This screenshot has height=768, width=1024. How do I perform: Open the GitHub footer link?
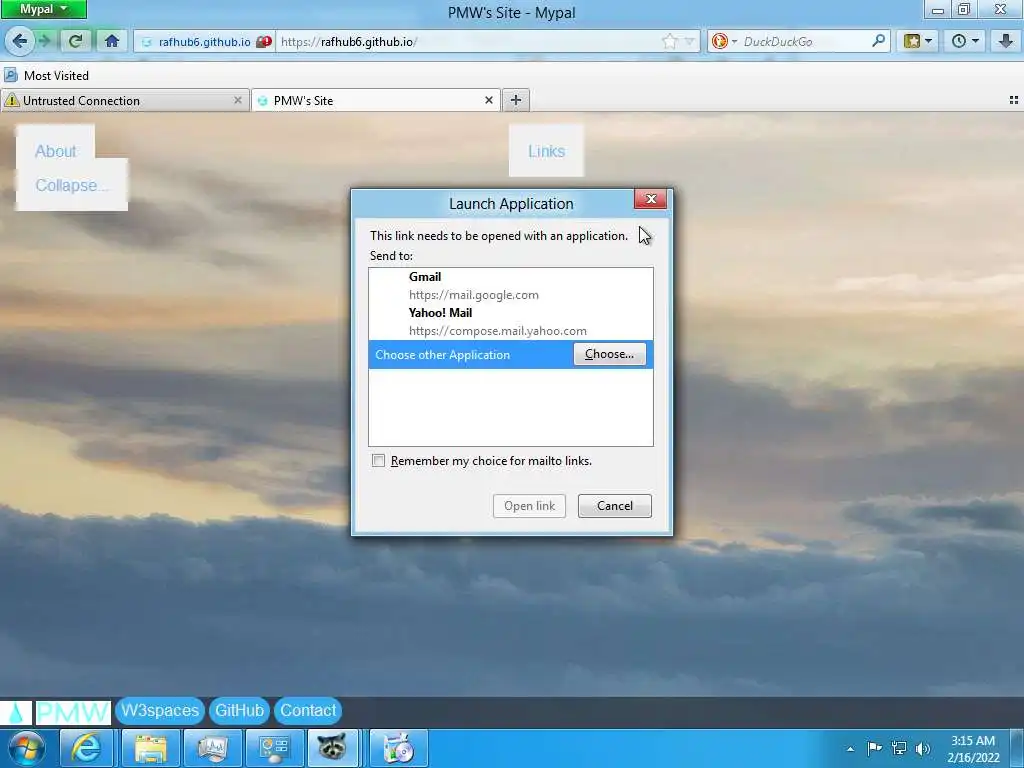[x=239, y=711]
